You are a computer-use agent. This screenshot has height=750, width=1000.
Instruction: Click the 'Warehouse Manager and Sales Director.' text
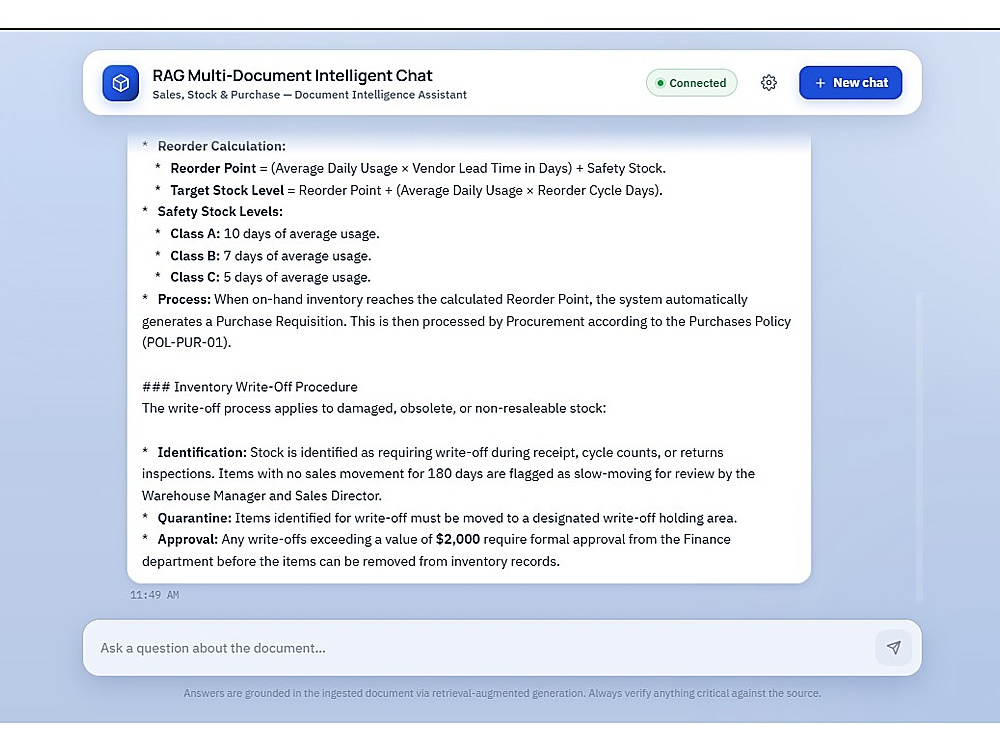click(261, 496)
